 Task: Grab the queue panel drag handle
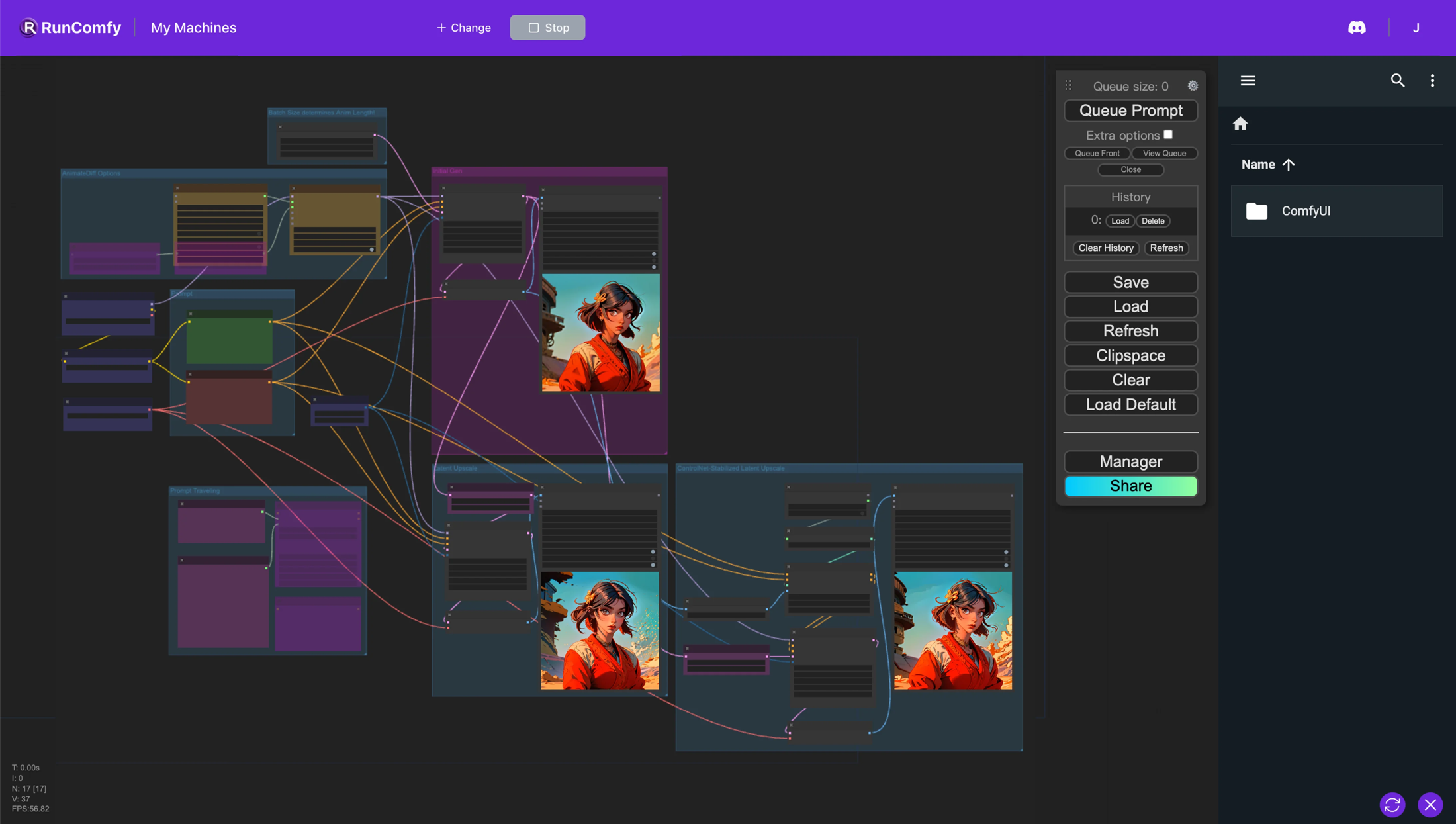1068,85
